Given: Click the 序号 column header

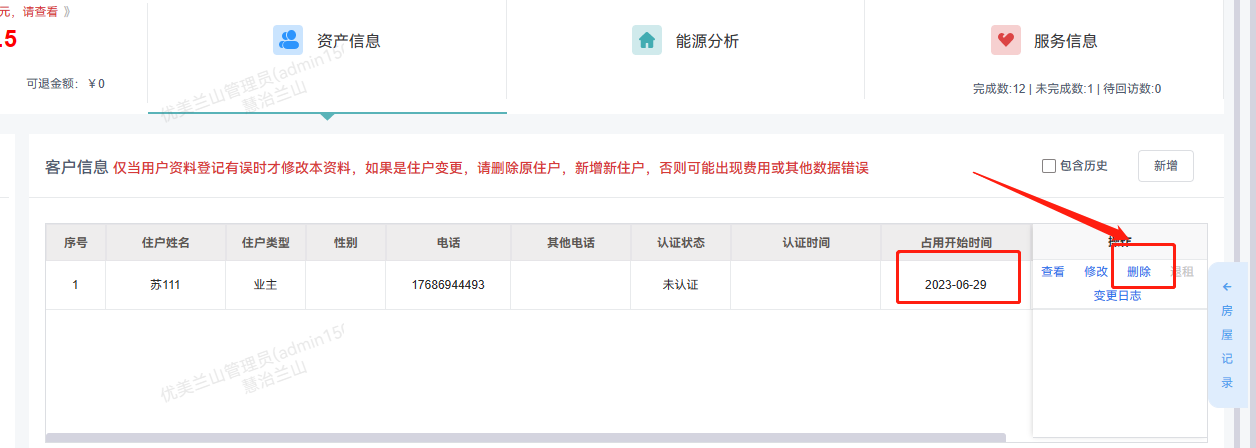Looking at the screenshot, I should (x=76, y=243).
